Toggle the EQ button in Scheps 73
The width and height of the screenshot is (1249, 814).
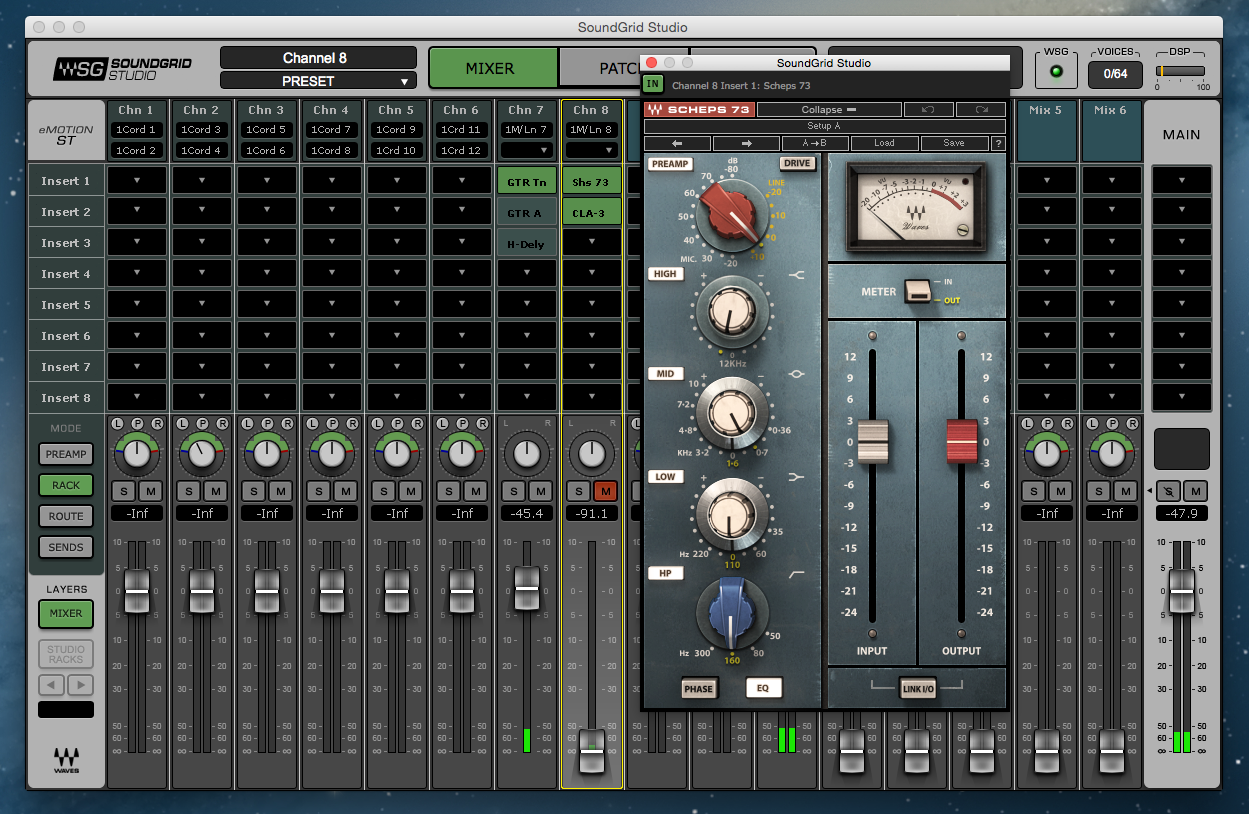pos(764,688)
